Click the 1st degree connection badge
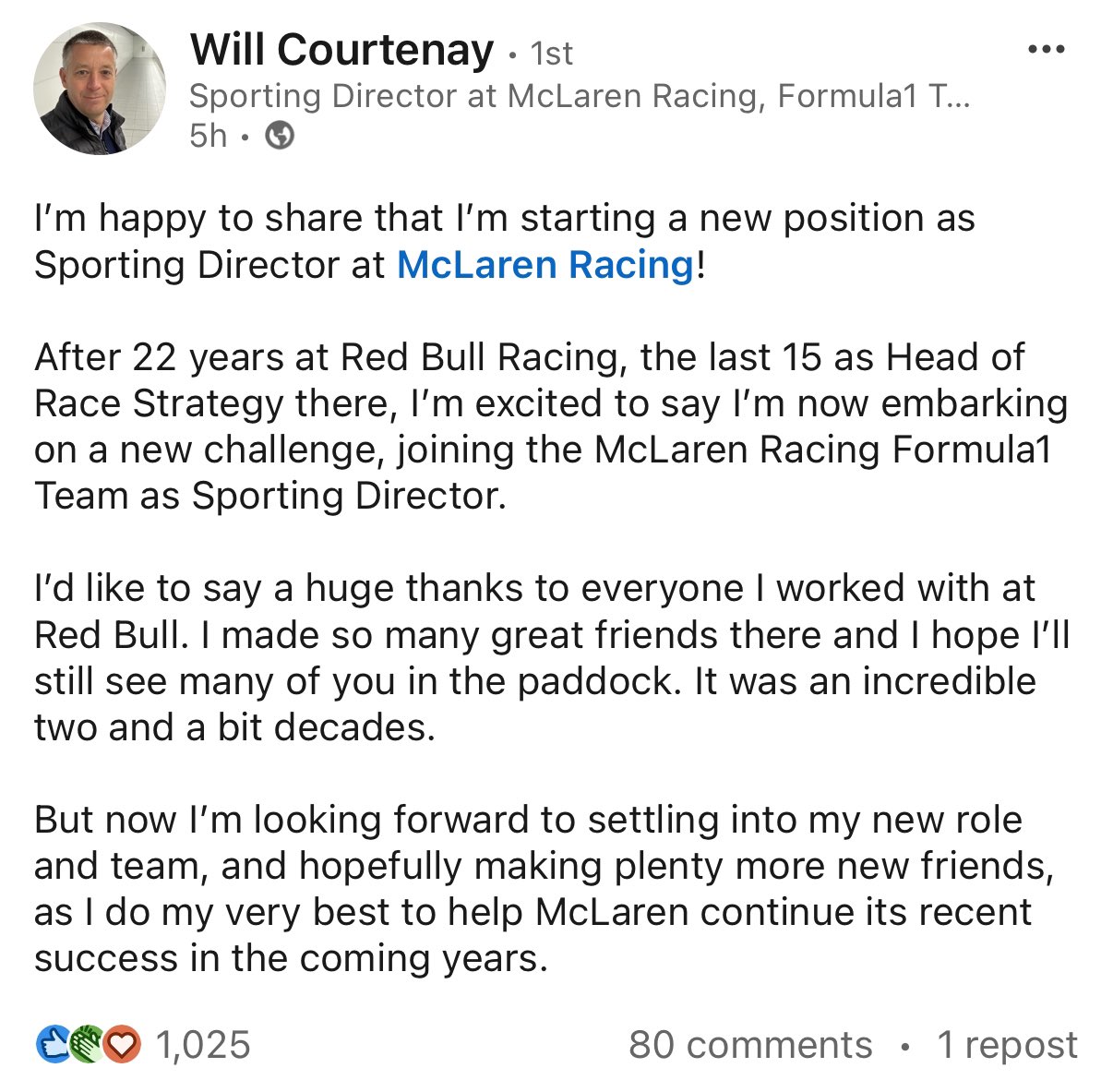The height and width of the screenshot is (1092, 1113). 552,54
